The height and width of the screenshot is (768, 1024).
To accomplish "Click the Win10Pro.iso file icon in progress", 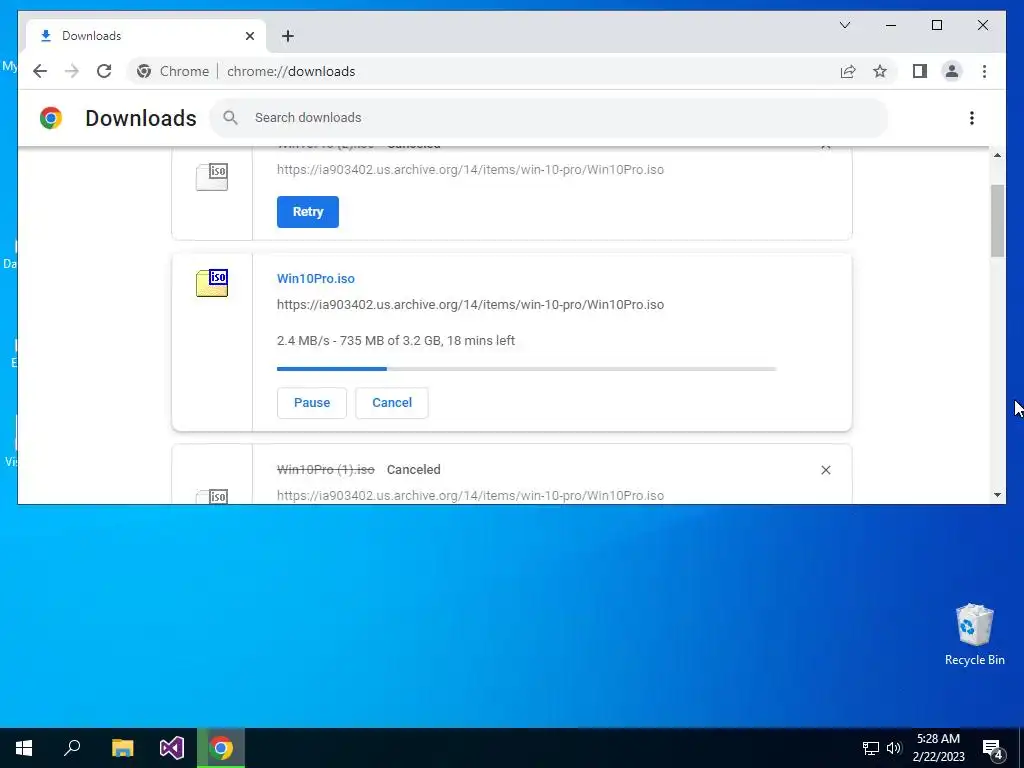I will (212, 283).
